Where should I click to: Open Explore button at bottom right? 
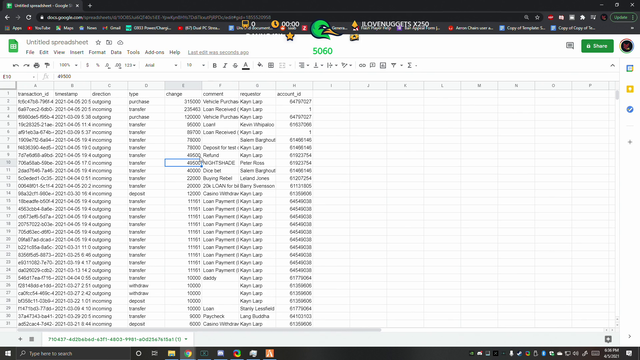(x=608, y=339)
